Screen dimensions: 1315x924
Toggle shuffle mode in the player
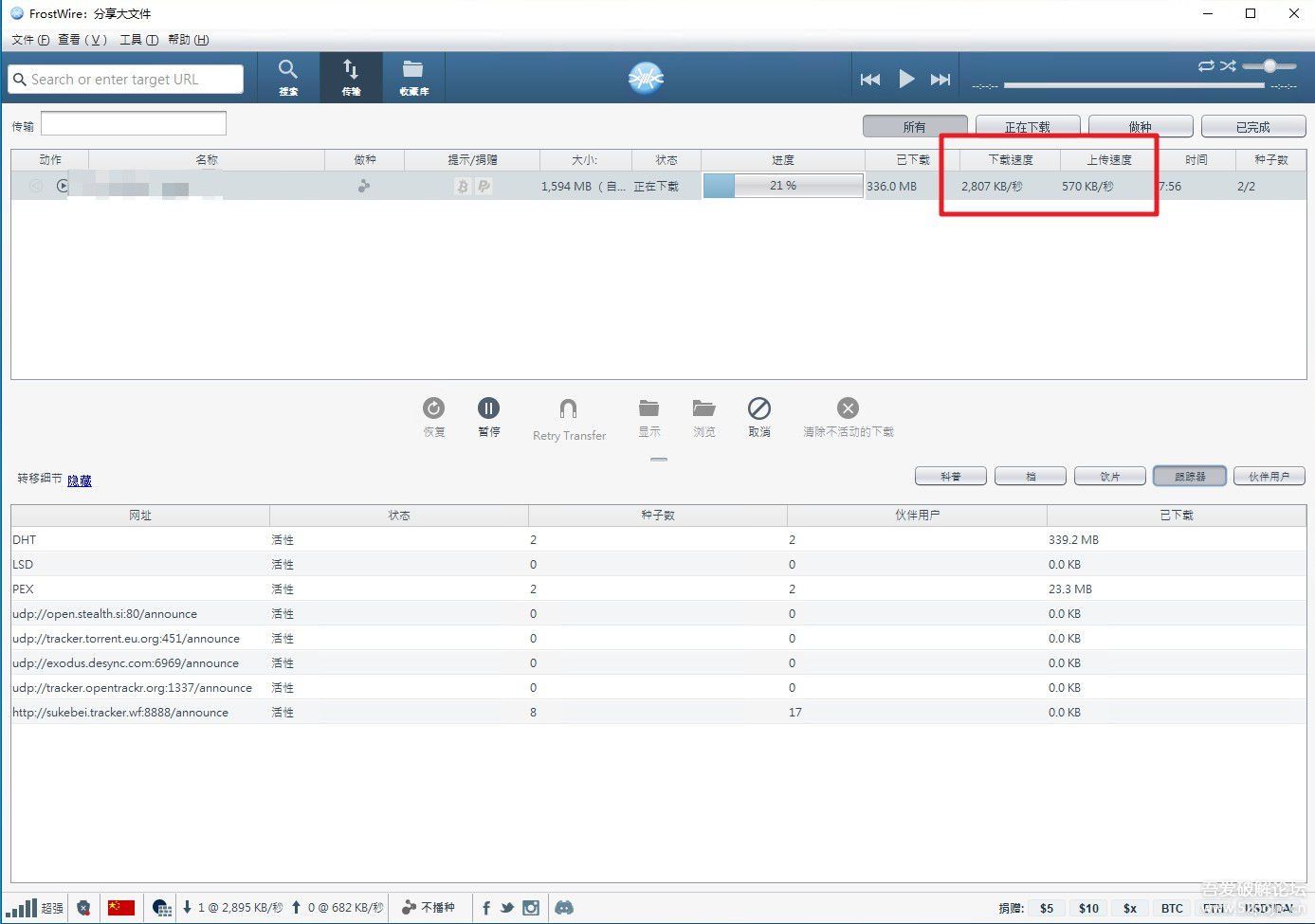pos(1229,65)
